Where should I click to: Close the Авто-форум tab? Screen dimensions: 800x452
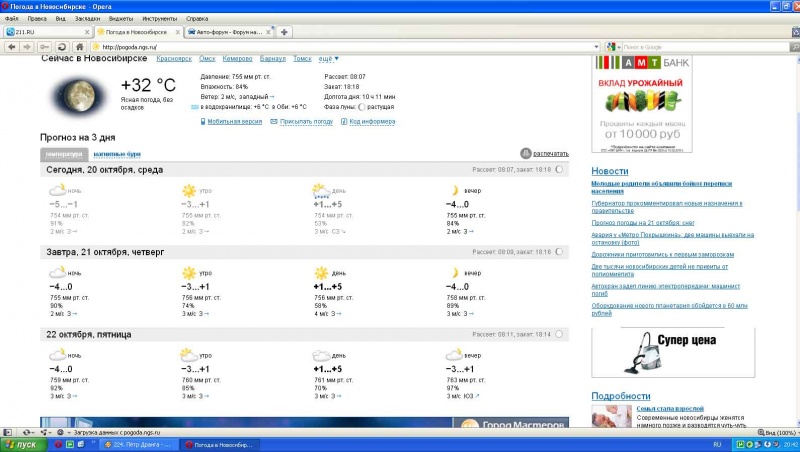click(268, 32)
